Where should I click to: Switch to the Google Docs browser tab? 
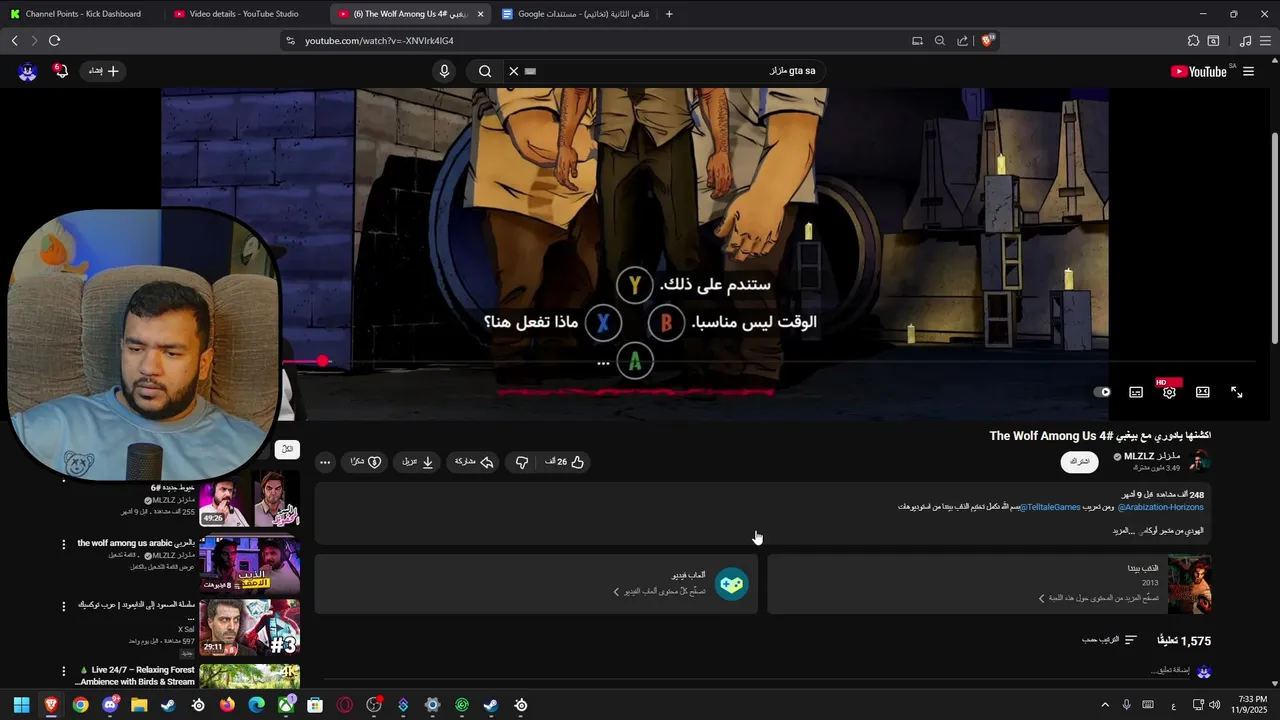point(575,14)
